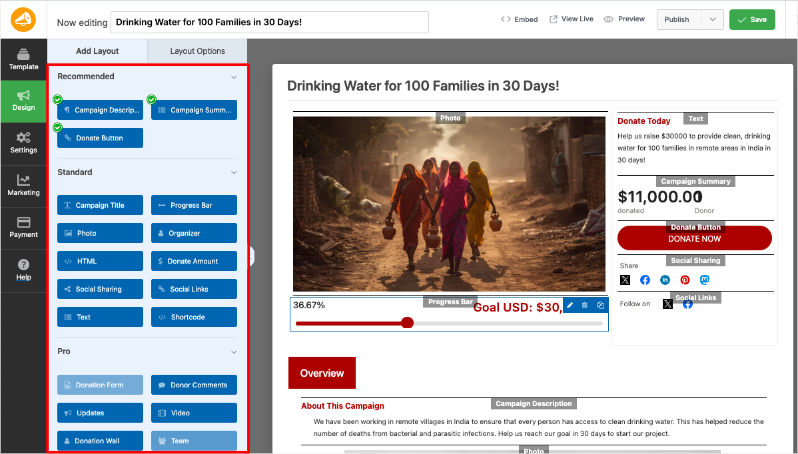Open the Publish dropdown arrow

[712, 19]
